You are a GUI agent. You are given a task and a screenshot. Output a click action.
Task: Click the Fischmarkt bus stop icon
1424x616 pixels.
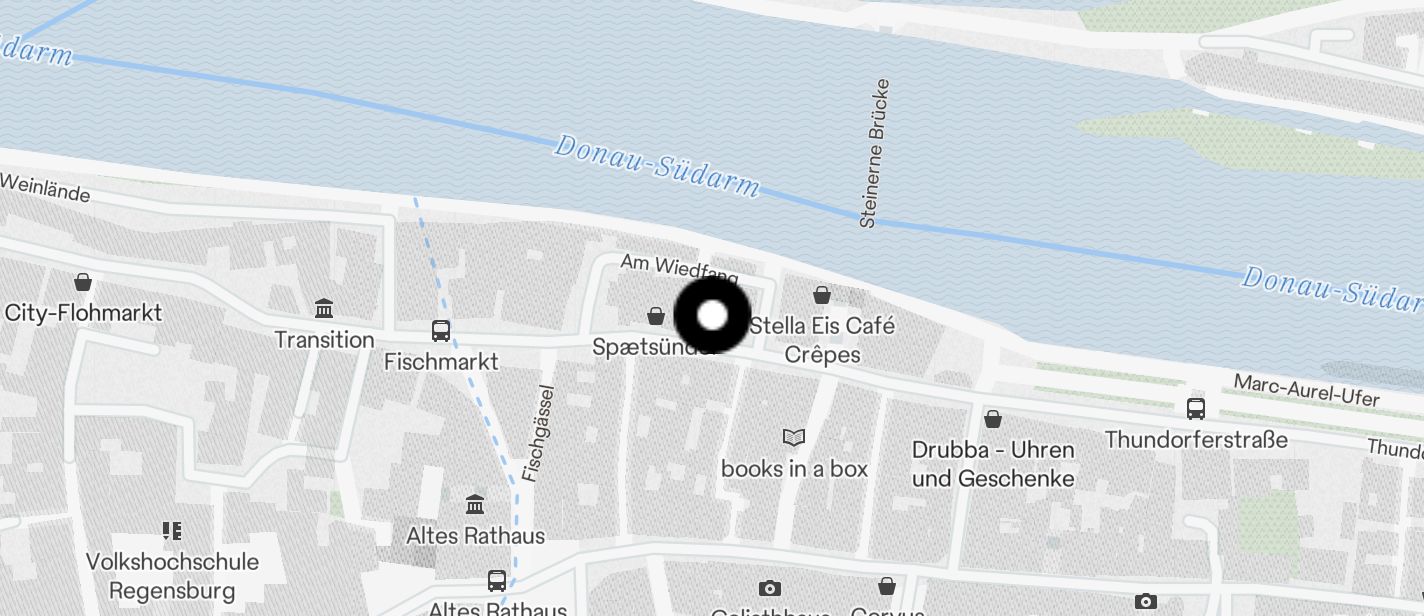point(440,330)
